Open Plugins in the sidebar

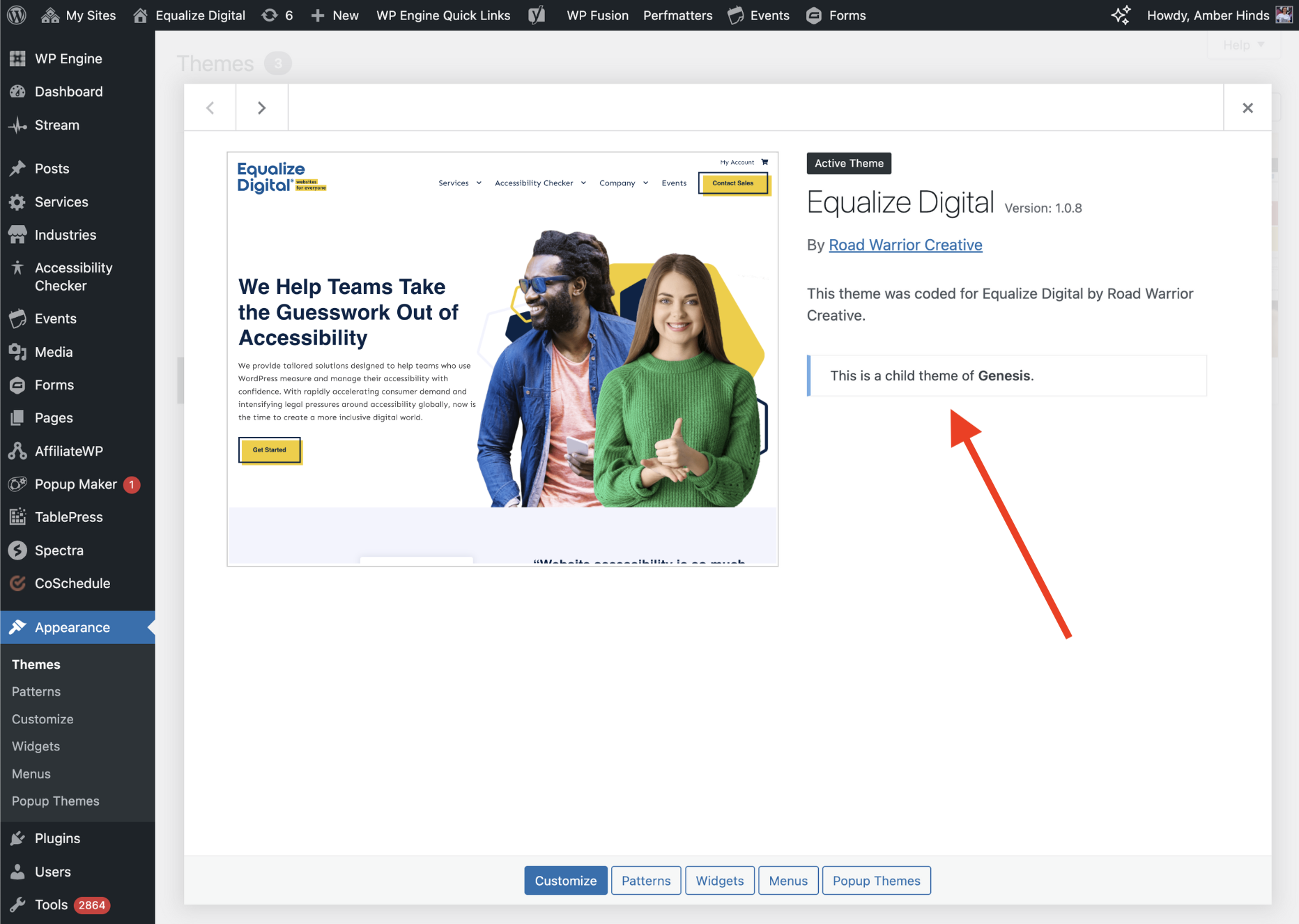pyautogui.click(x=77, y=838)
